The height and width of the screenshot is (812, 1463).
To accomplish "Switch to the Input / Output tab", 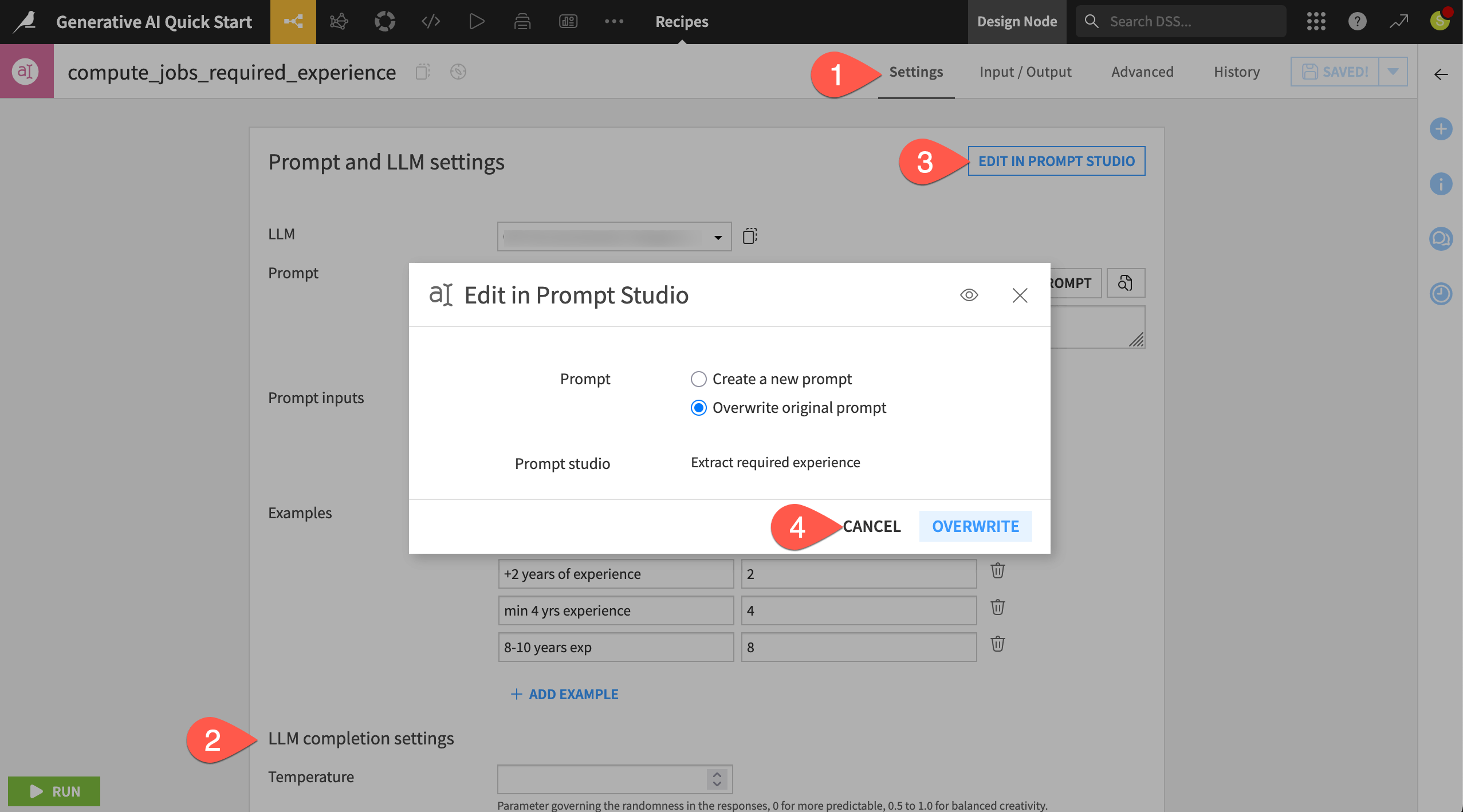I will coord(1025,72).
